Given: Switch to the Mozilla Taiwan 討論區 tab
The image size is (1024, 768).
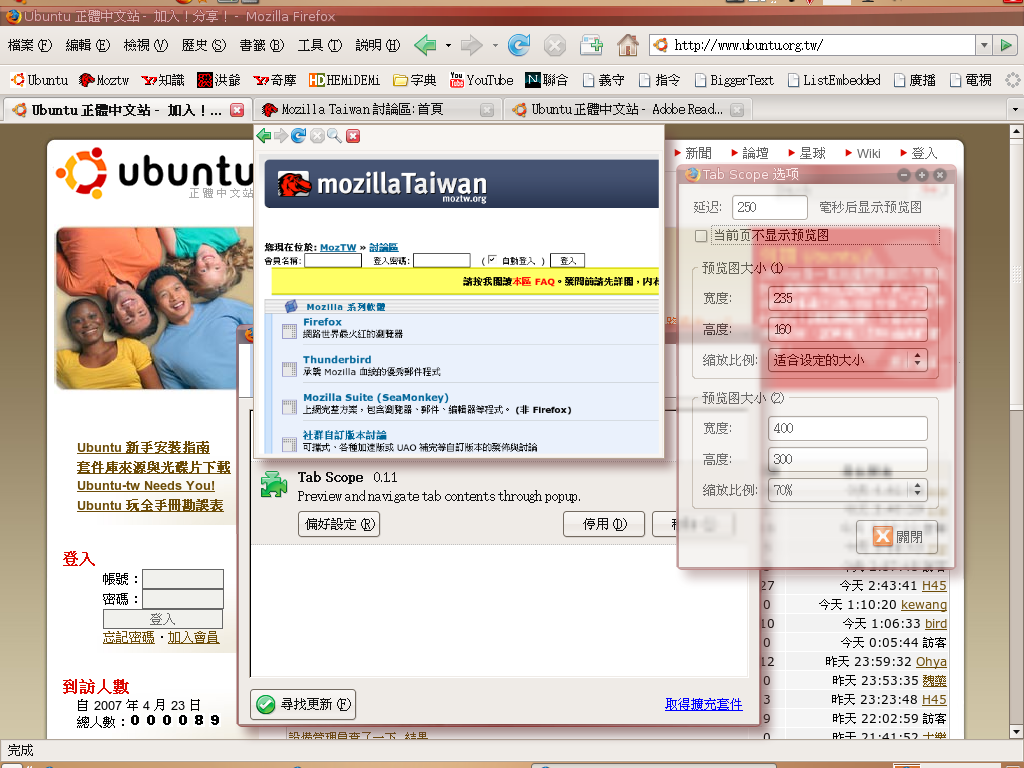Looking at the screenshot, I should (x=365, y=110).
